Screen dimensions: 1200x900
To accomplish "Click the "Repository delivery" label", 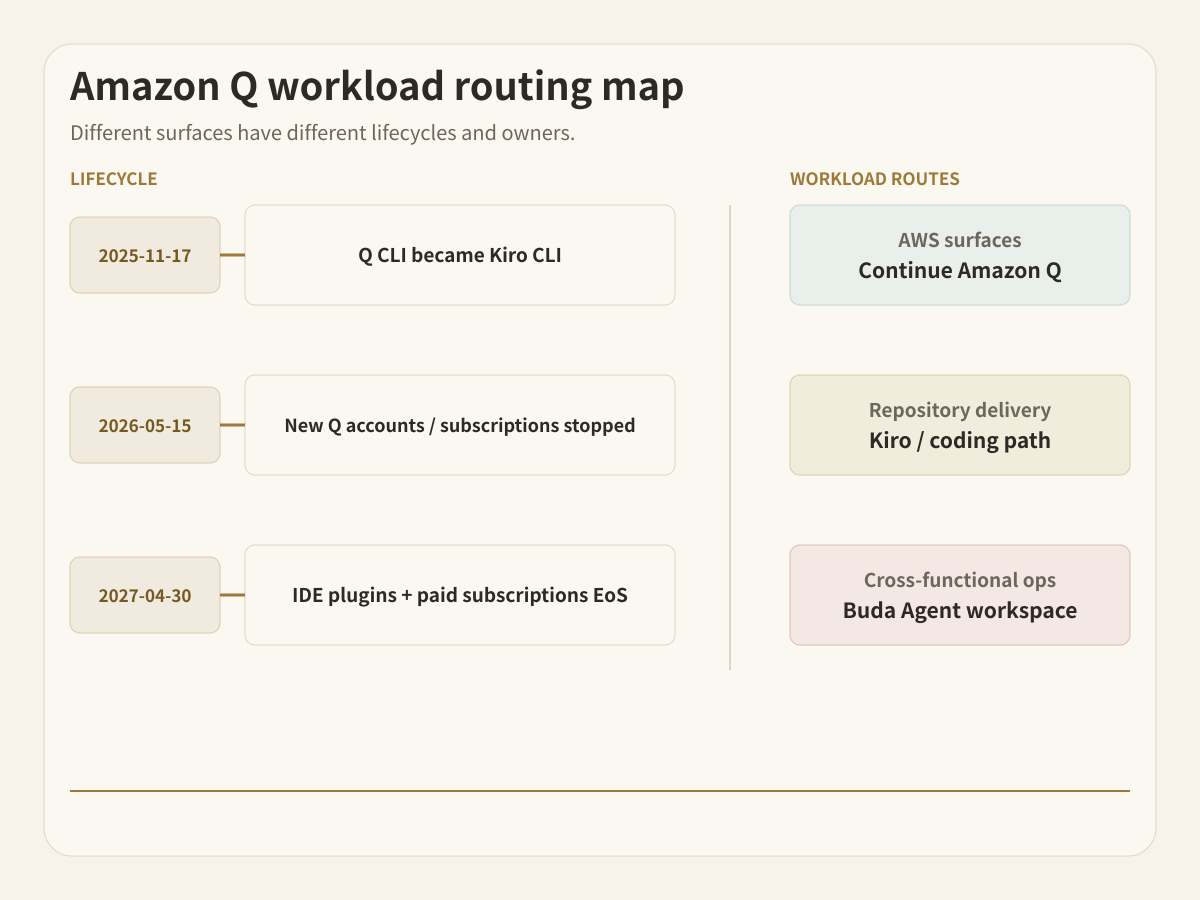I will [960, 410].
